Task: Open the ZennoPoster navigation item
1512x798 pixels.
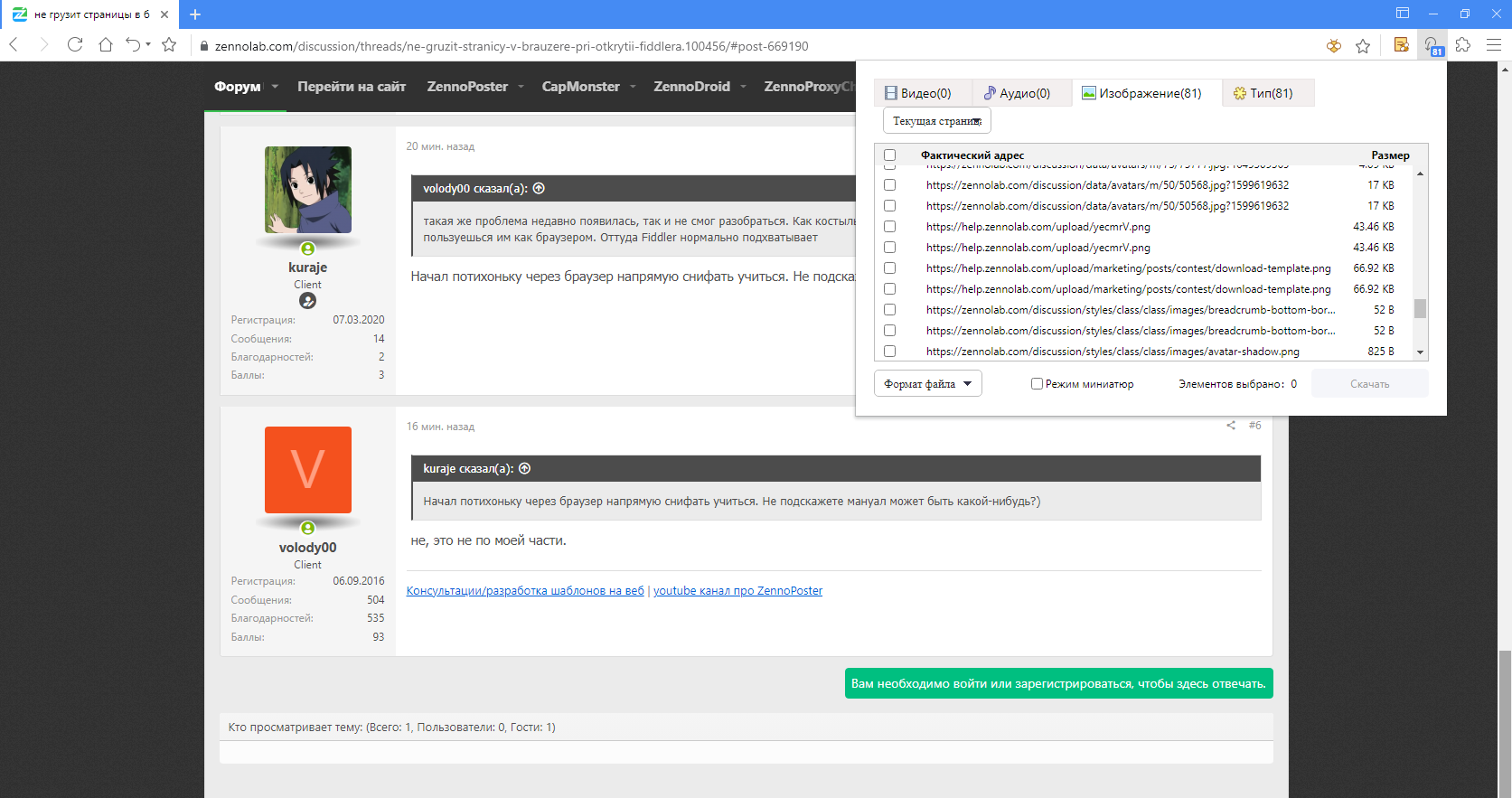Action: click(467, 87)
